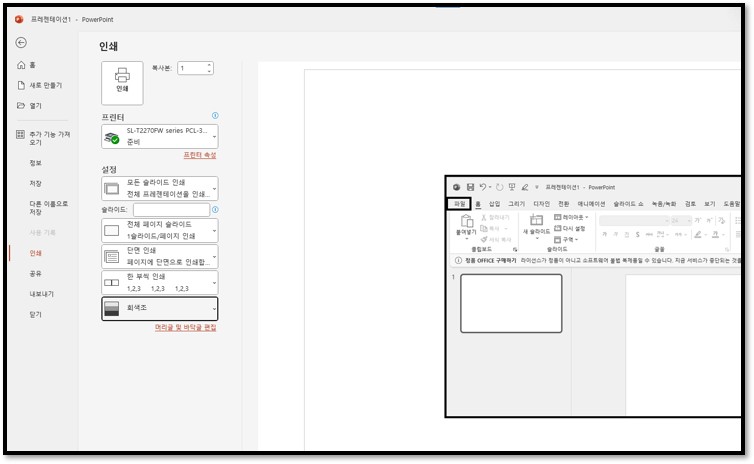Screen dimensions: 754x464
Task: Switch to the 그리기 tab in inset window
Action: coord(516,204)
